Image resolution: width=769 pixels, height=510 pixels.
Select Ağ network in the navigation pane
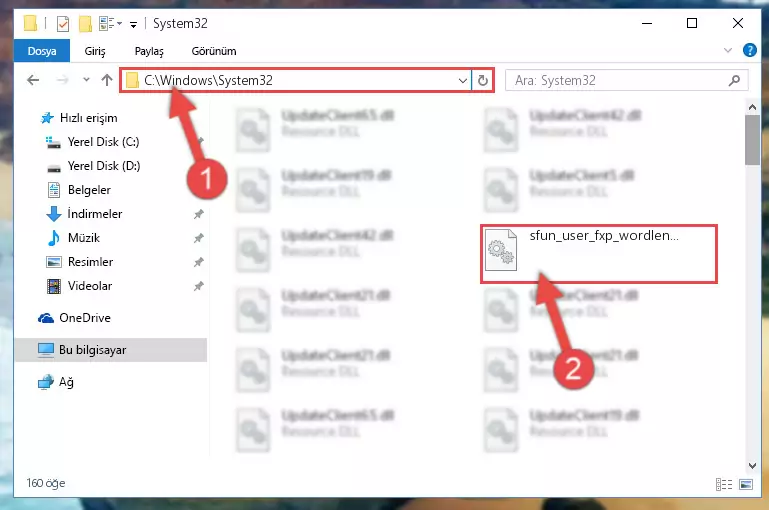(x=66, y=382)
